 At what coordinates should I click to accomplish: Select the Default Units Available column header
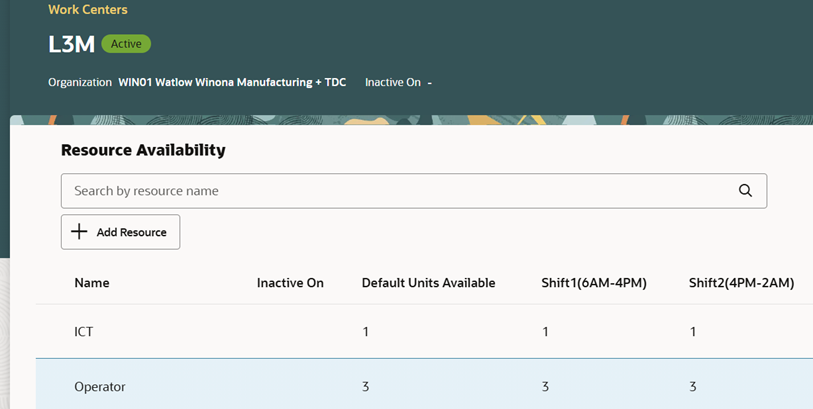(428, 283)
